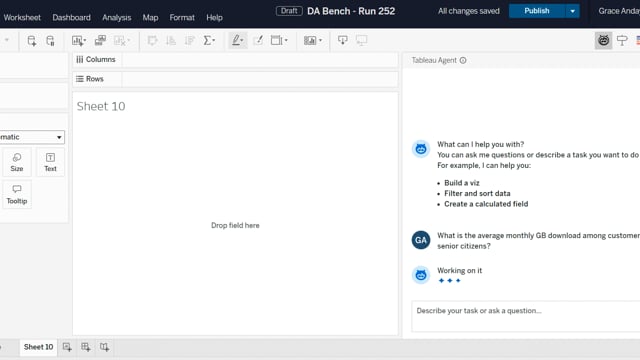Click the Publish button
This screenshot has width=640, height=360.
tap(537, 11)
